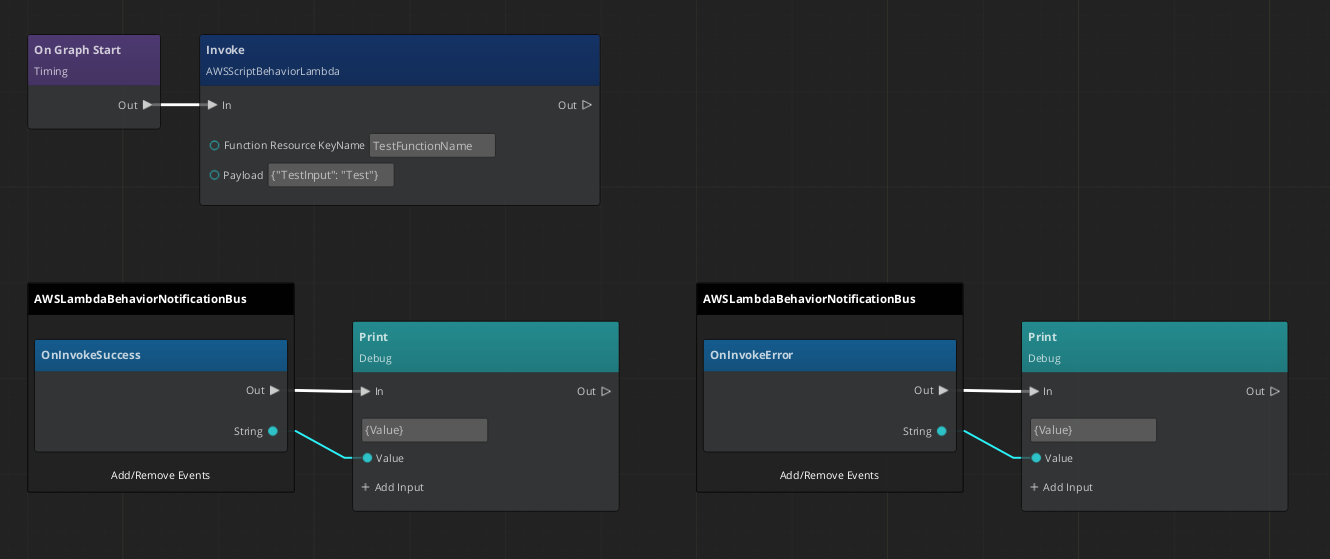Edit {Value} field in Print after OnInvokeError

tap(1093, 430)
